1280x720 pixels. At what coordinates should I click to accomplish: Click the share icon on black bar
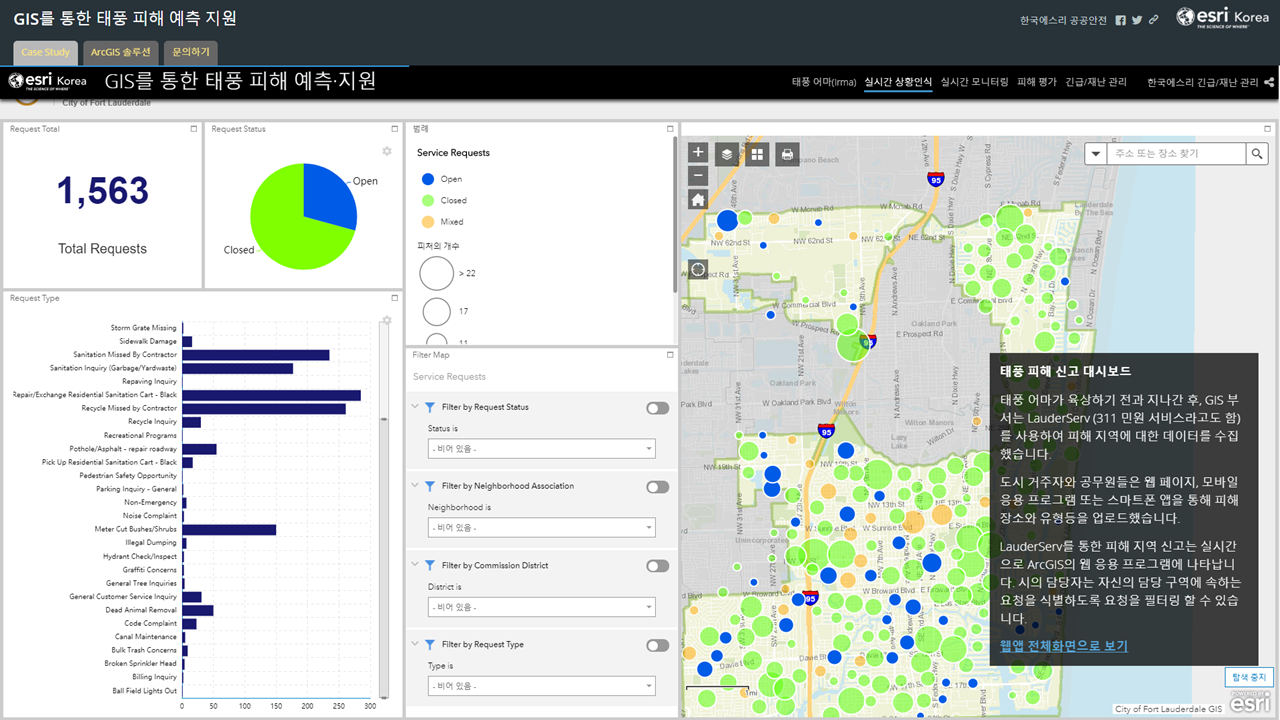(x=1270, y=82)
